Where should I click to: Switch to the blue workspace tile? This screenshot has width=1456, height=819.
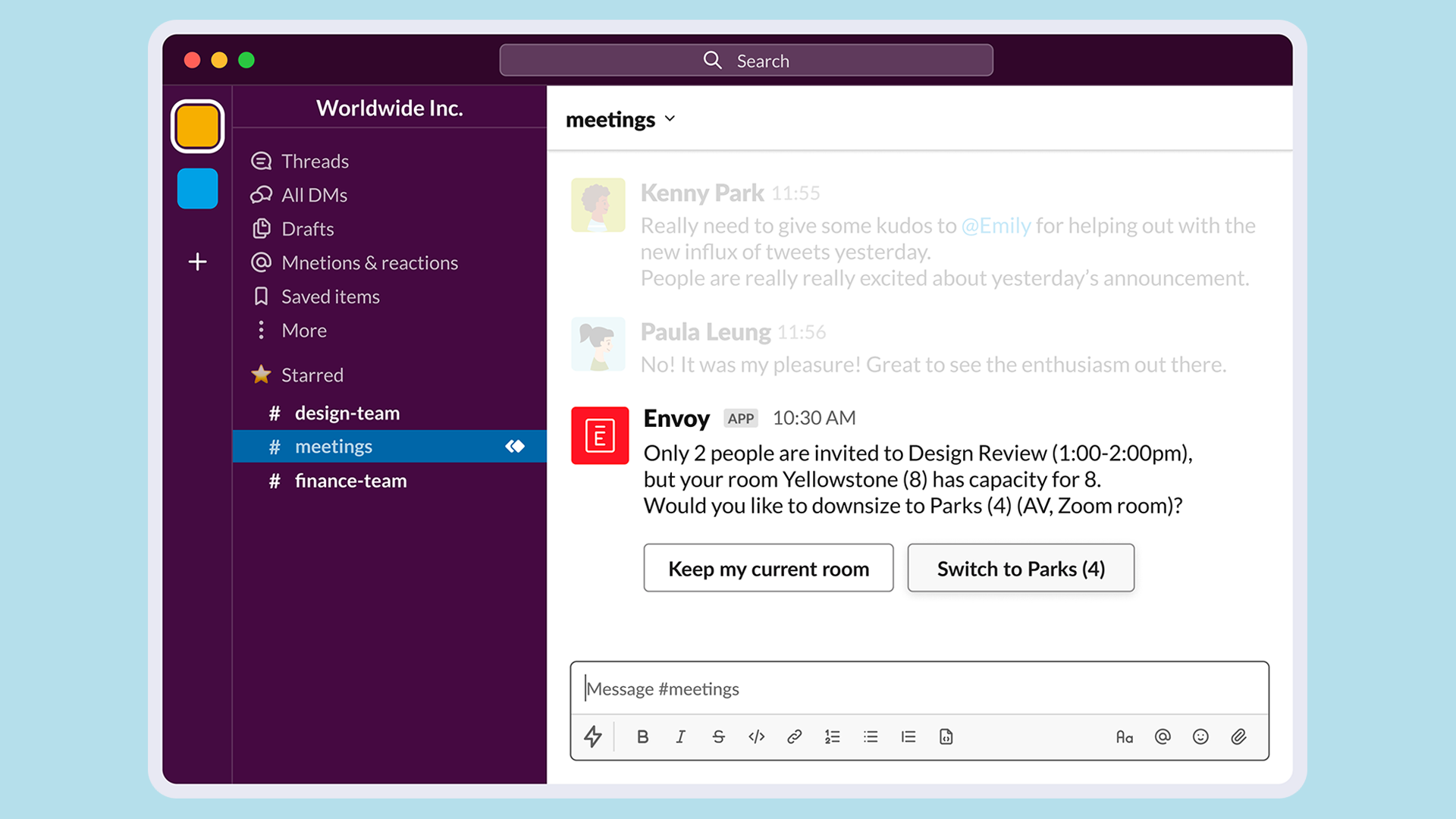(197, 189)
